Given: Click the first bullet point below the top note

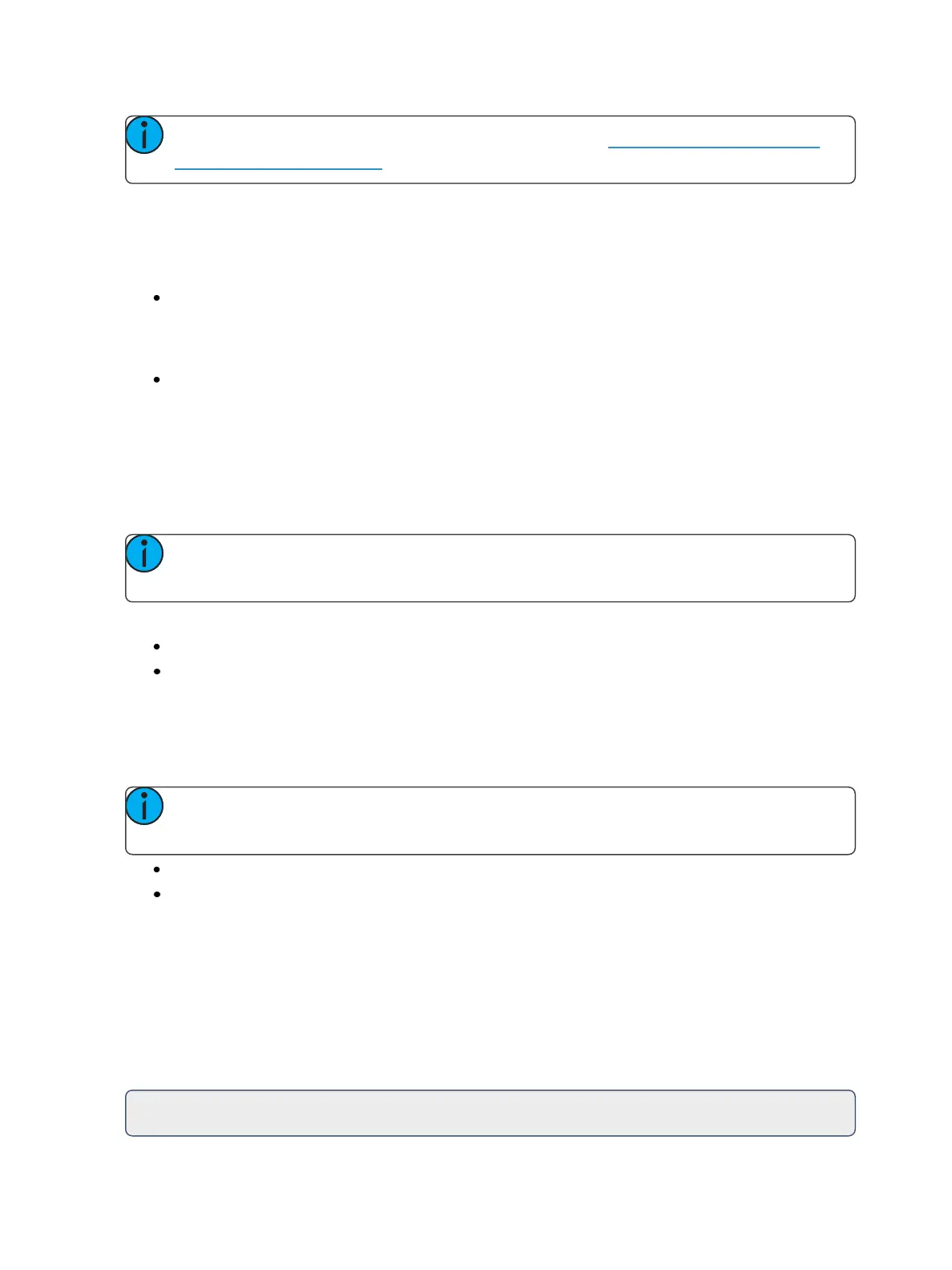Looking at the screenshot, I should 156,297.
